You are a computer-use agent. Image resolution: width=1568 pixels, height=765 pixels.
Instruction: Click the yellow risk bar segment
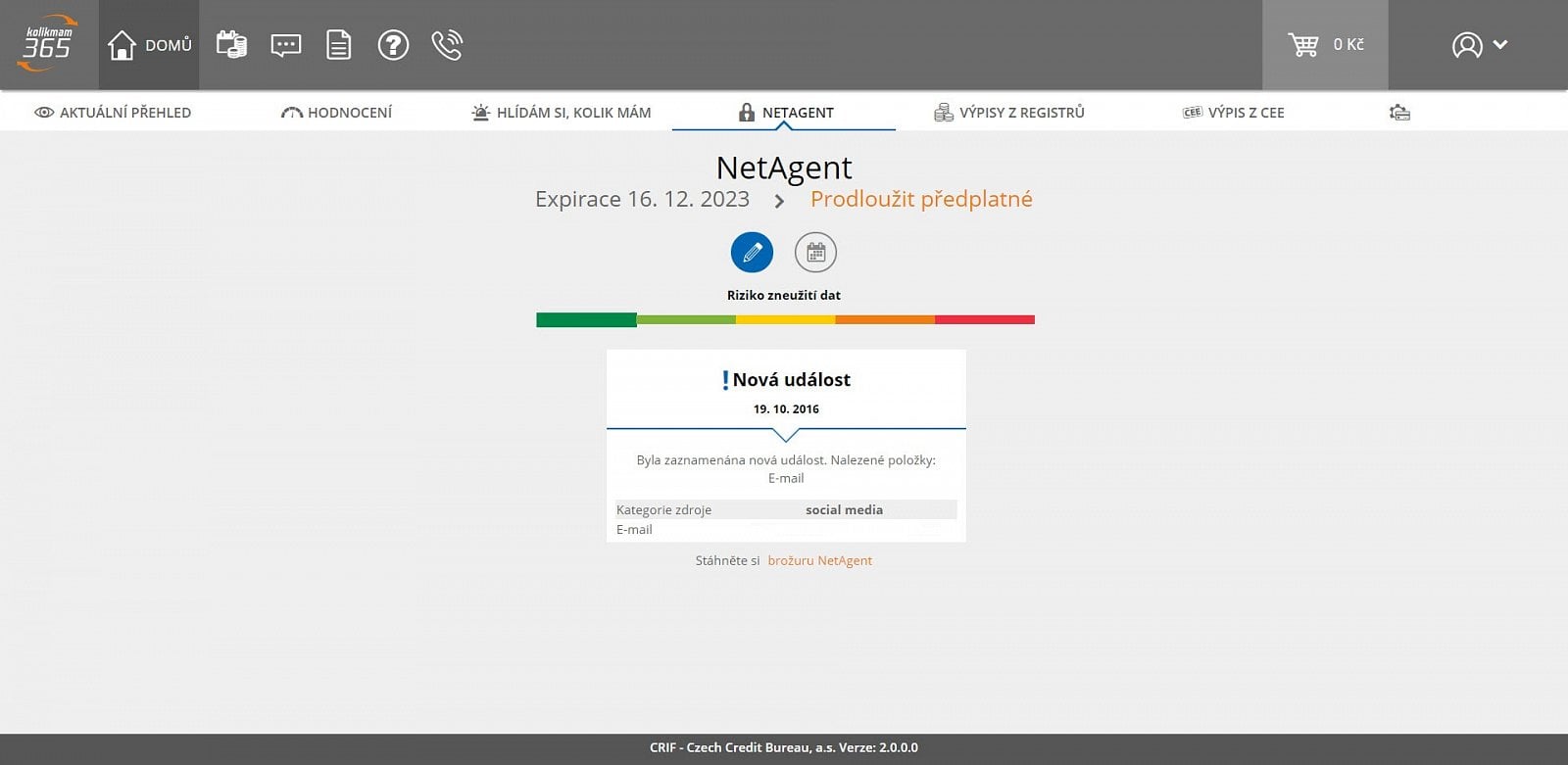[x=785, y=319]
